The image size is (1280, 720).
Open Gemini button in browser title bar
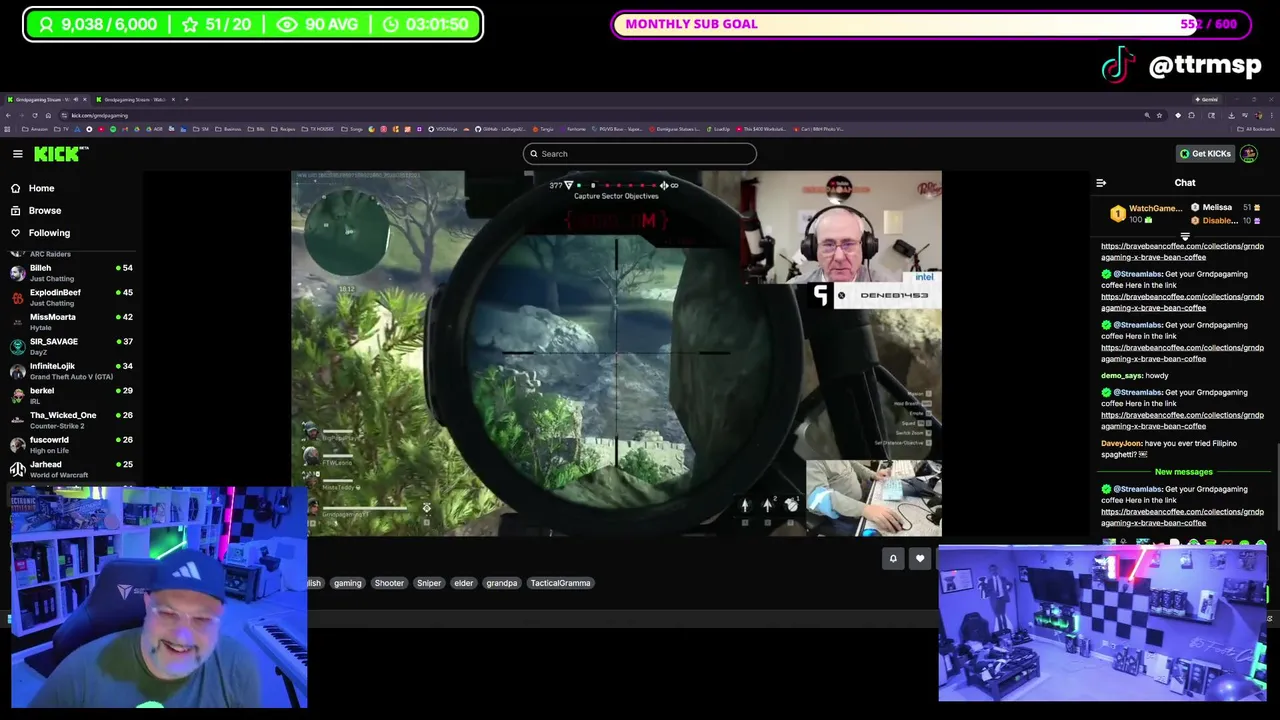click(x=1206, y=99)
